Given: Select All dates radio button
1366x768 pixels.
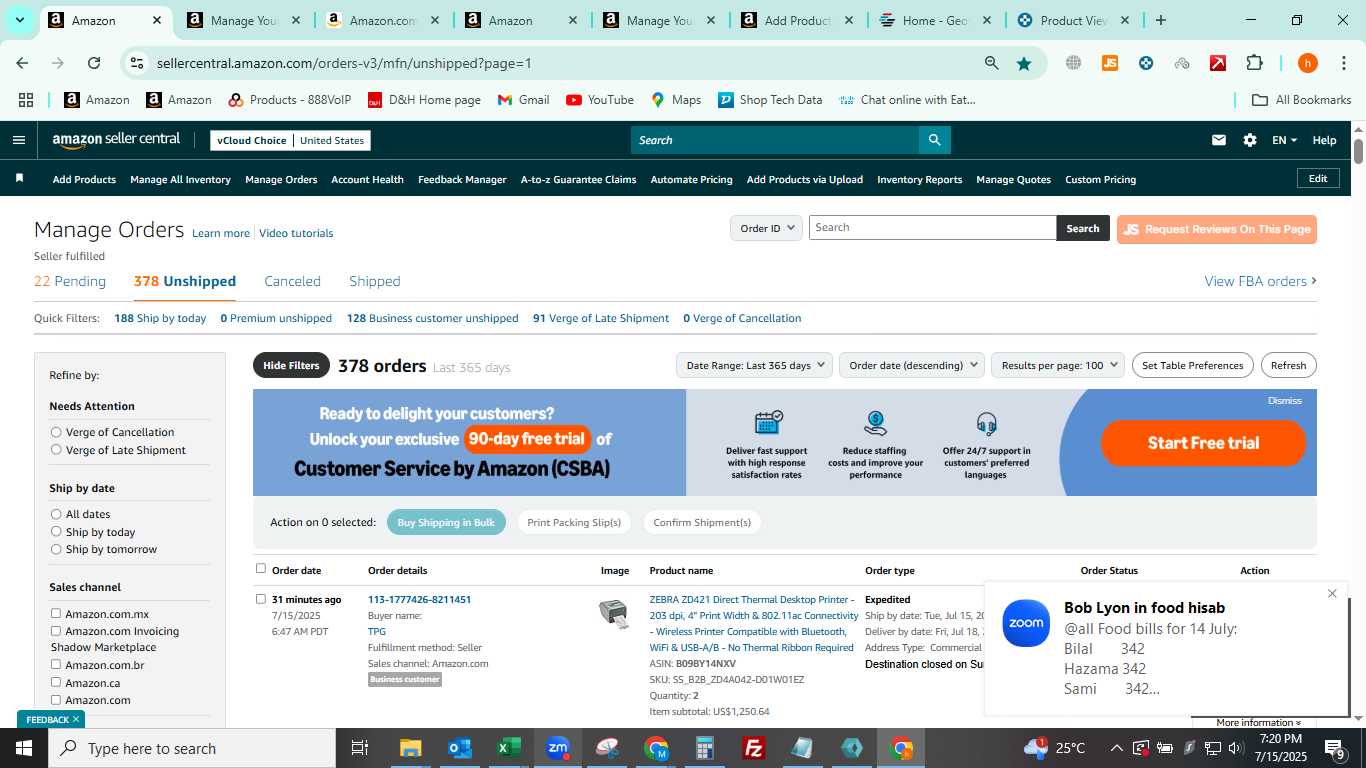Looking at the screenshot, I should 56,514.
